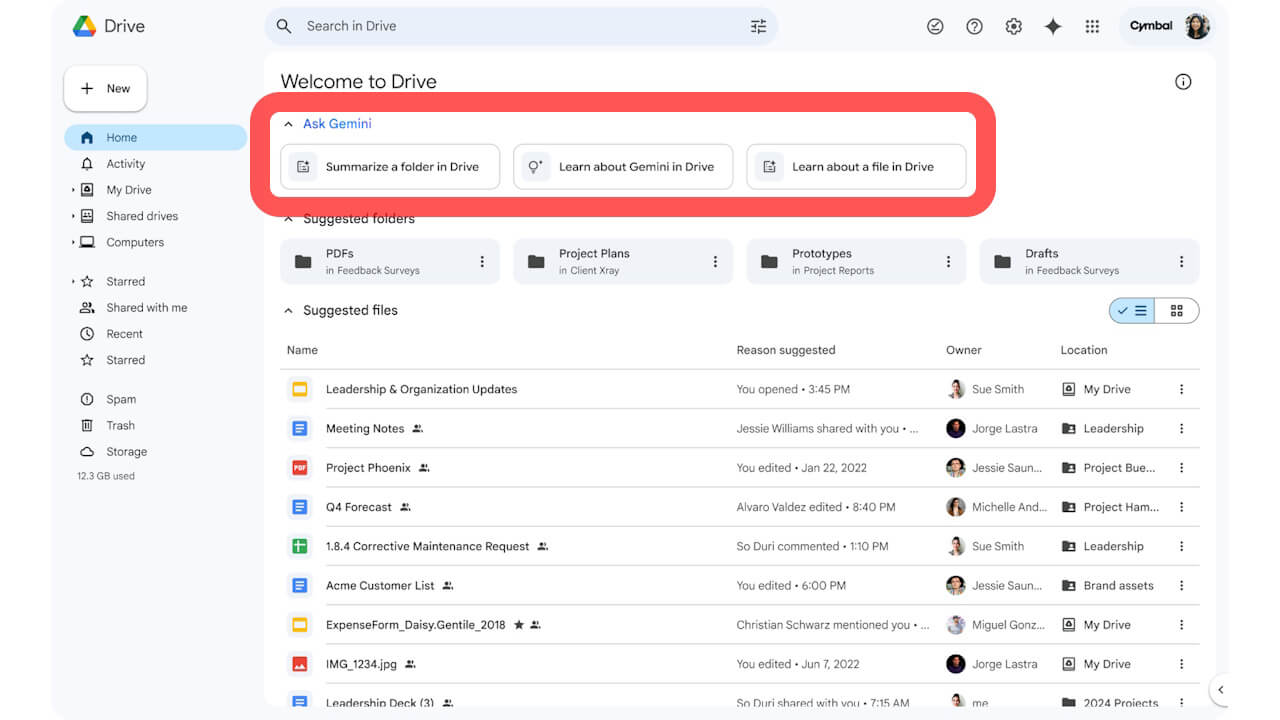Collapse the Suggested files section
Image resolution: width=1280 pixels, height=720 pixels.
pyautogui.click(x=289, y=311)
